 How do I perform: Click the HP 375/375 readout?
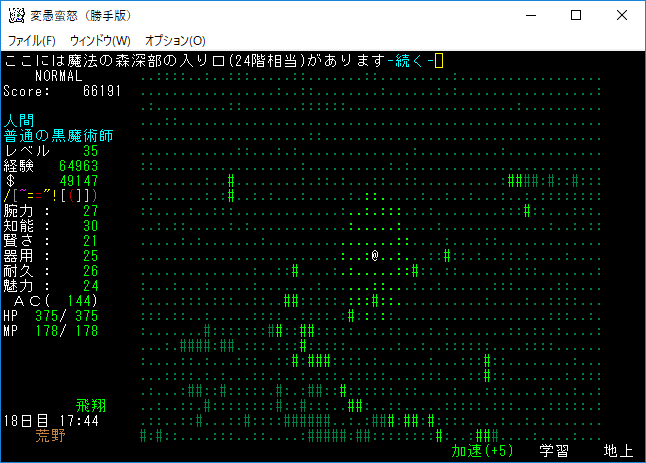[50, 316]
